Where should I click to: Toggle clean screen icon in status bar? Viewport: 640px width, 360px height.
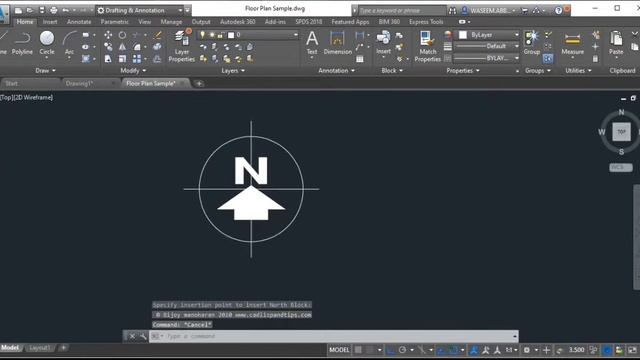[x=632, y=350]
